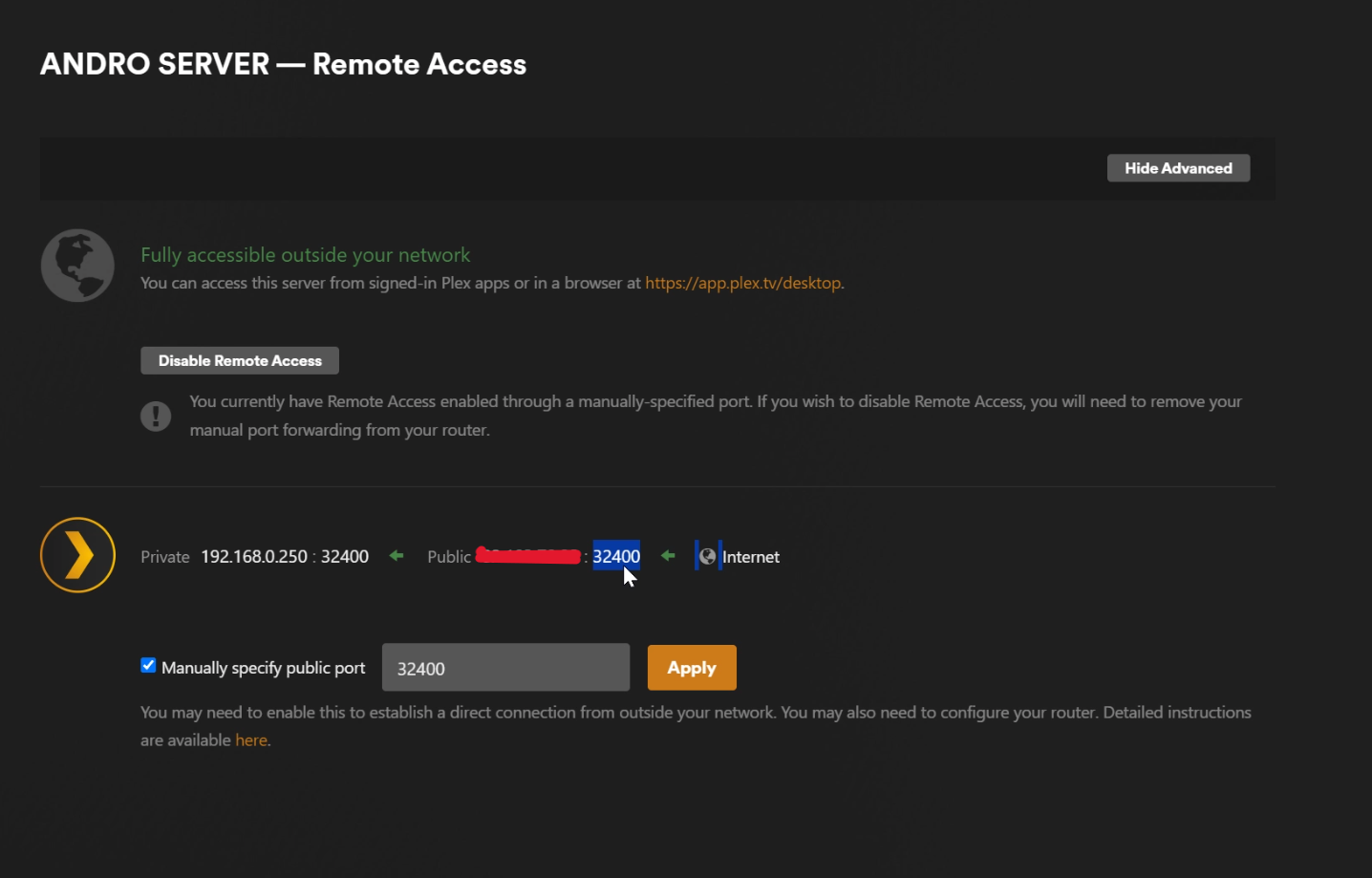Apply the manual public port setting

[692, 668]
